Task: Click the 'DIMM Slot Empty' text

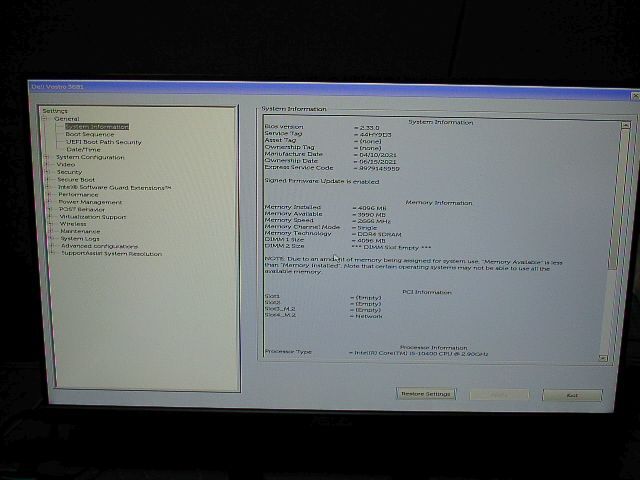Action: point(391,247)
